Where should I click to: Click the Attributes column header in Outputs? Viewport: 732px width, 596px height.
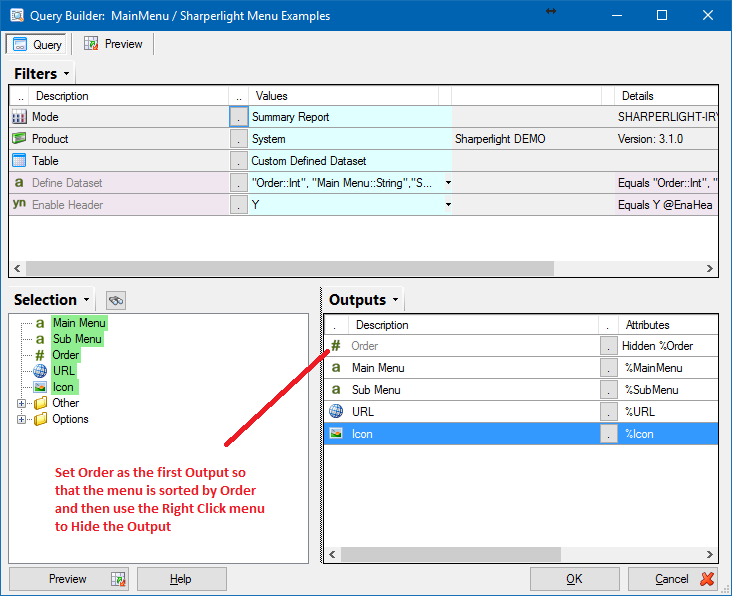(x=668, y=325)
